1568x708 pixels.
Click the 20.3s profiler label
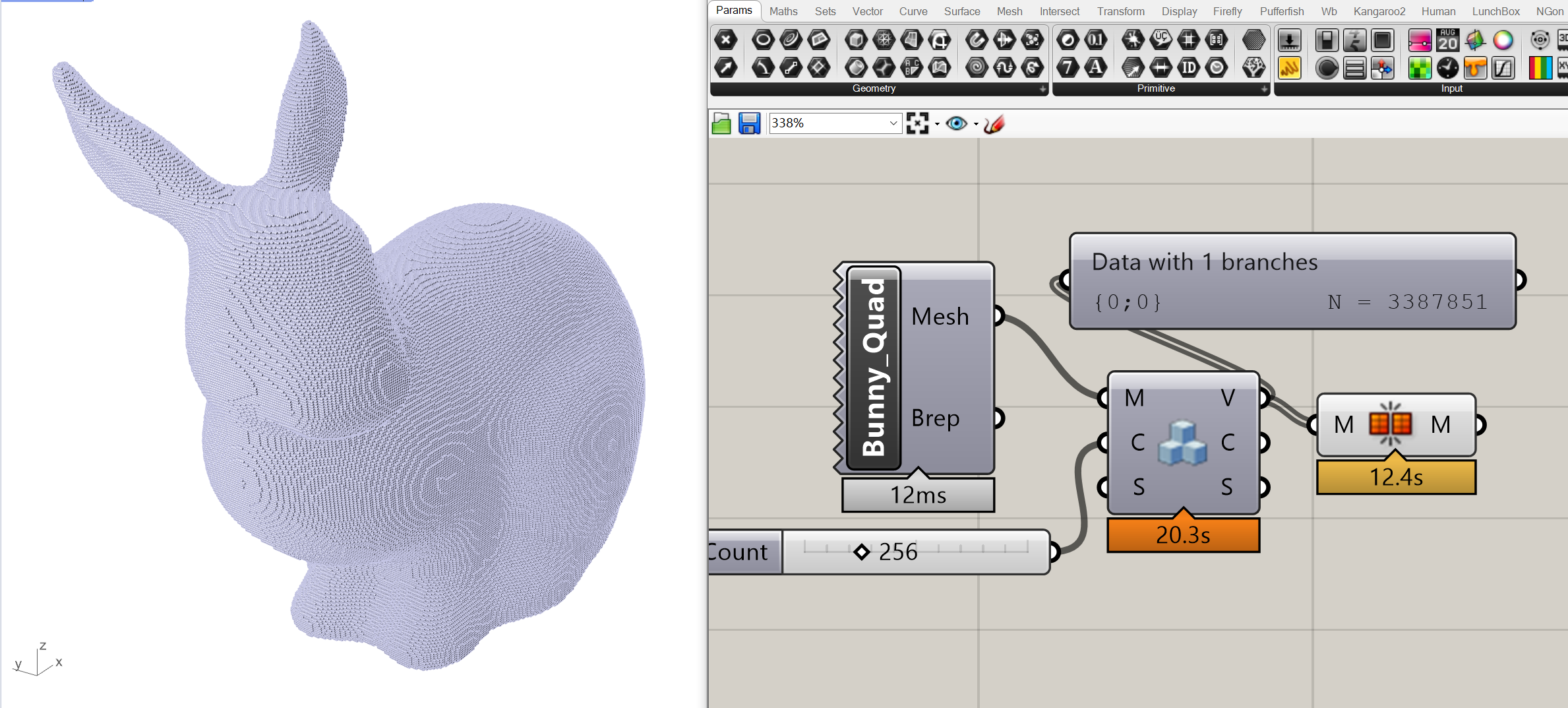click(1183, 535)
